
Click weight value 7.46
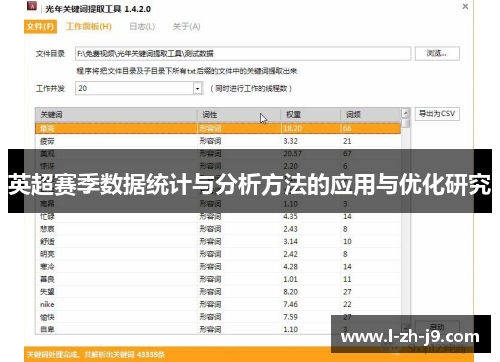pos(290,304)
